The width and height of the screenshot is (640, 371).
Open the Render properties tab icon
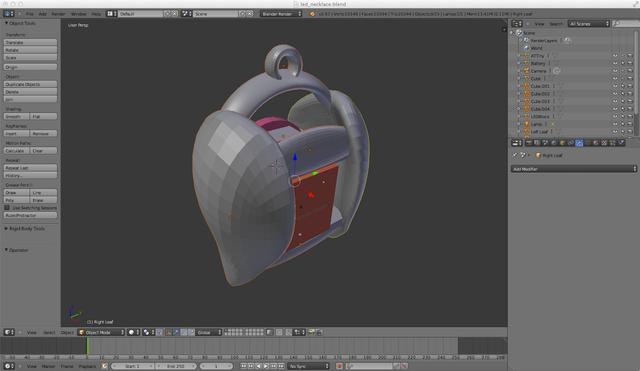click(x=529, y=143)
